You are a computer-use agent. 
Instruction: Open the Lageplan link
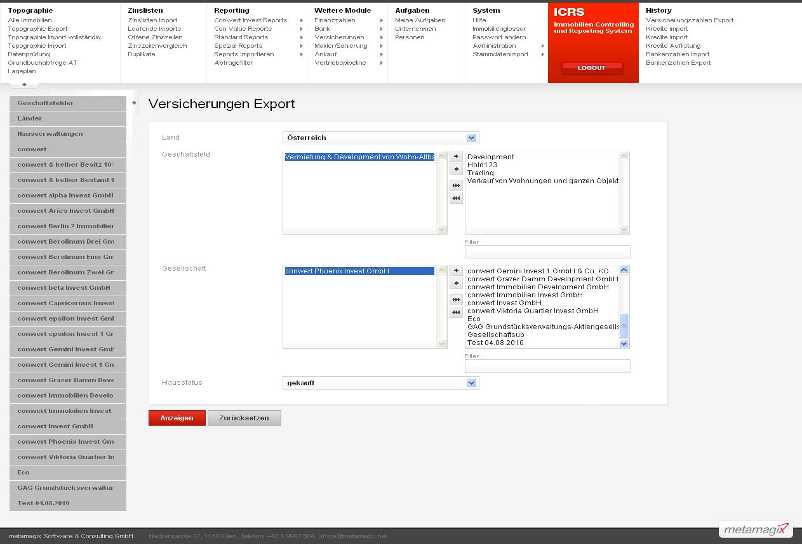tap(22, 71)
